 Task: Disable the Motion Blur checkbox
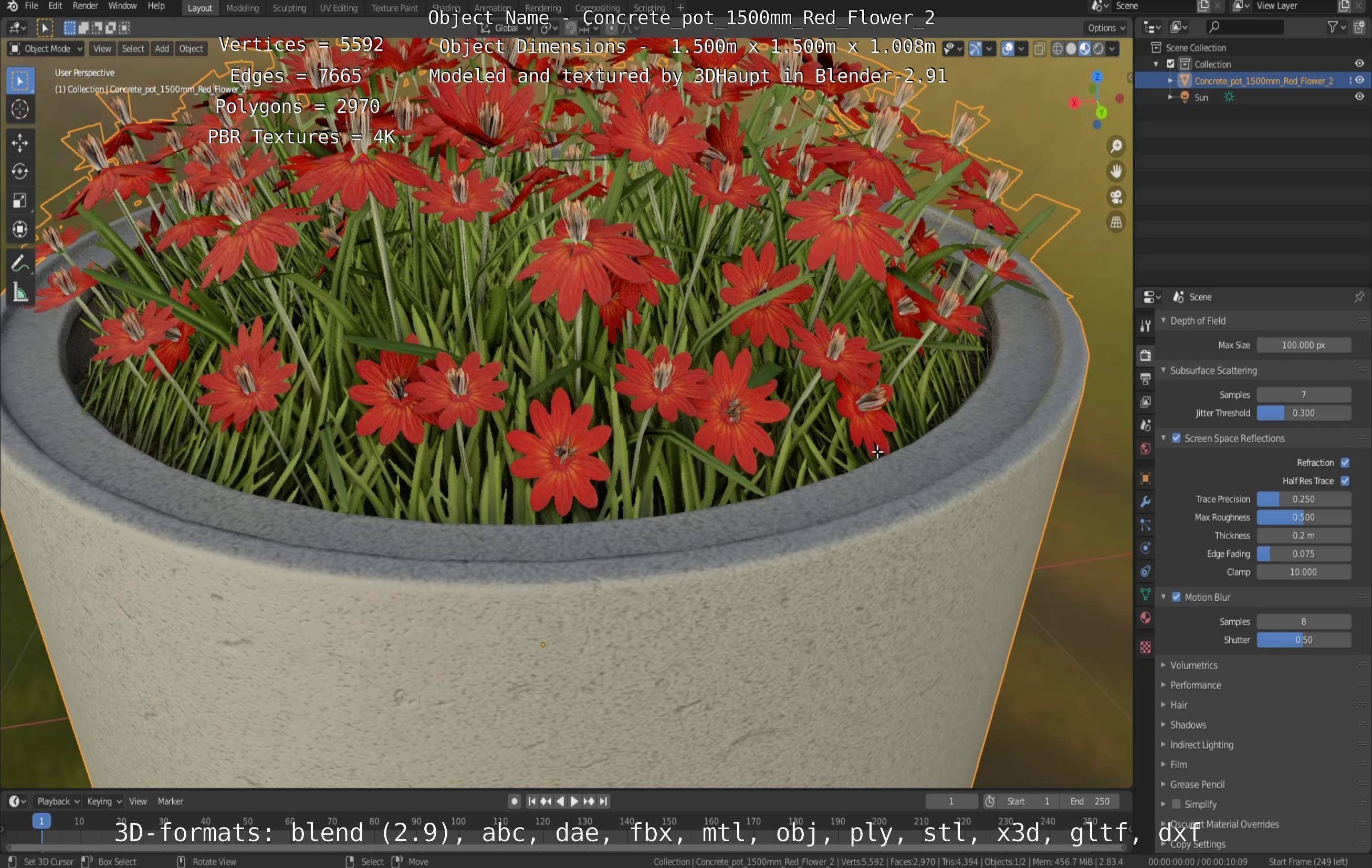(1176, 597)
